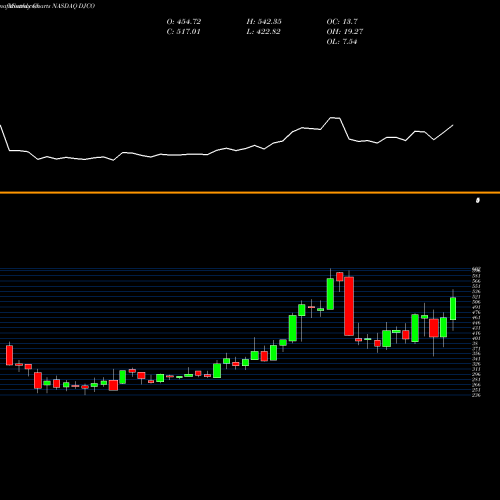Click the 506 price axis label

coord(477,302)
